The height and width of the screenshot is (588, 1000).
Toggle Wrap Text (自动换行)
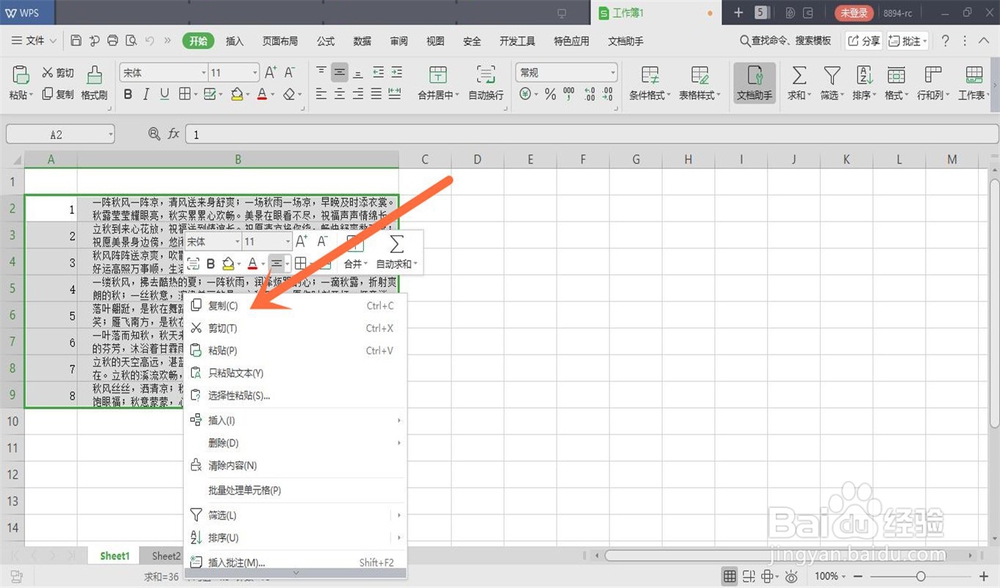tap(486, 82)
